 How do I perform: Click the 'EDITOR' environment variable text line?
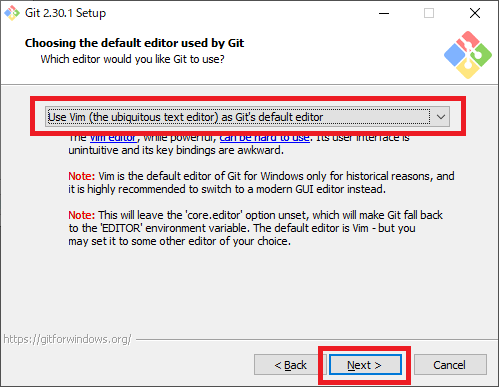click(242, 228)
